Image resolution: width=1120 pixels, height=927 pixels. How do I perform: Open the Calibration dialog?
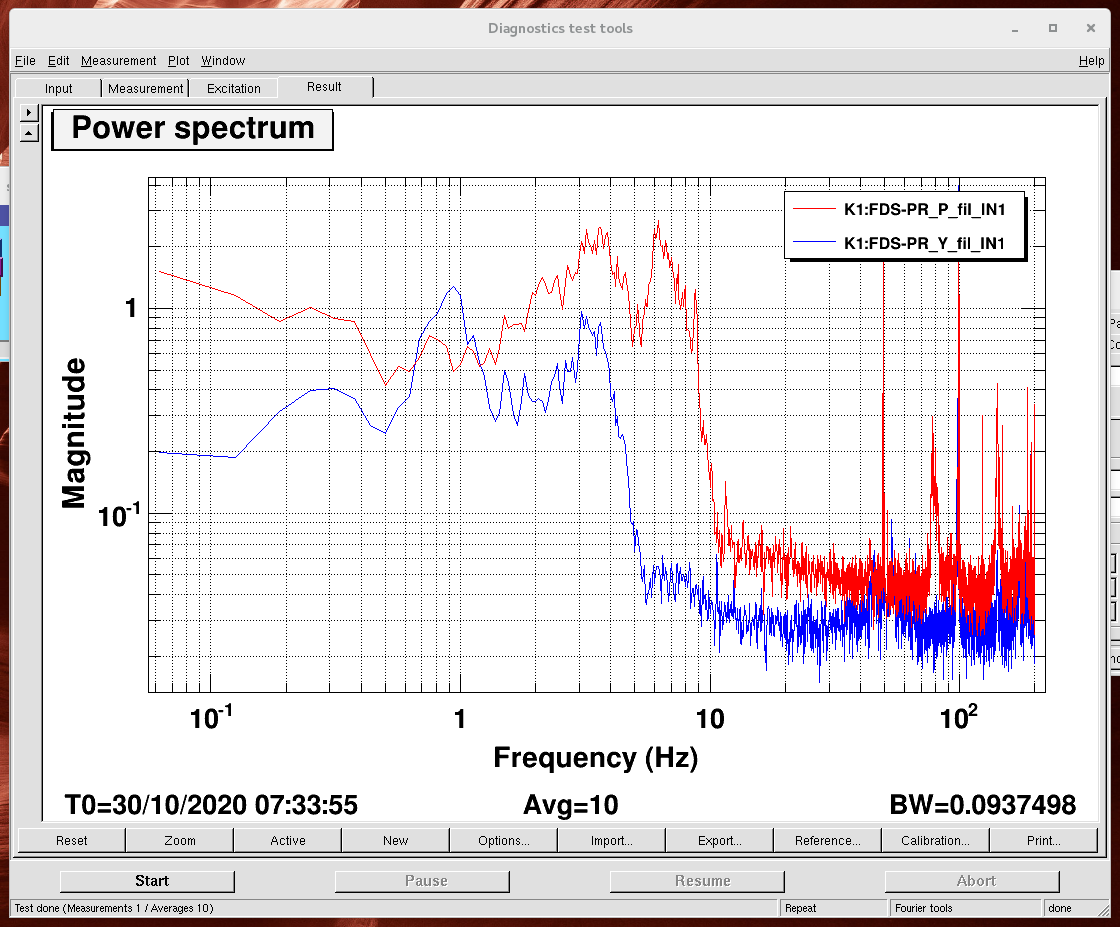tap(935, 840)
